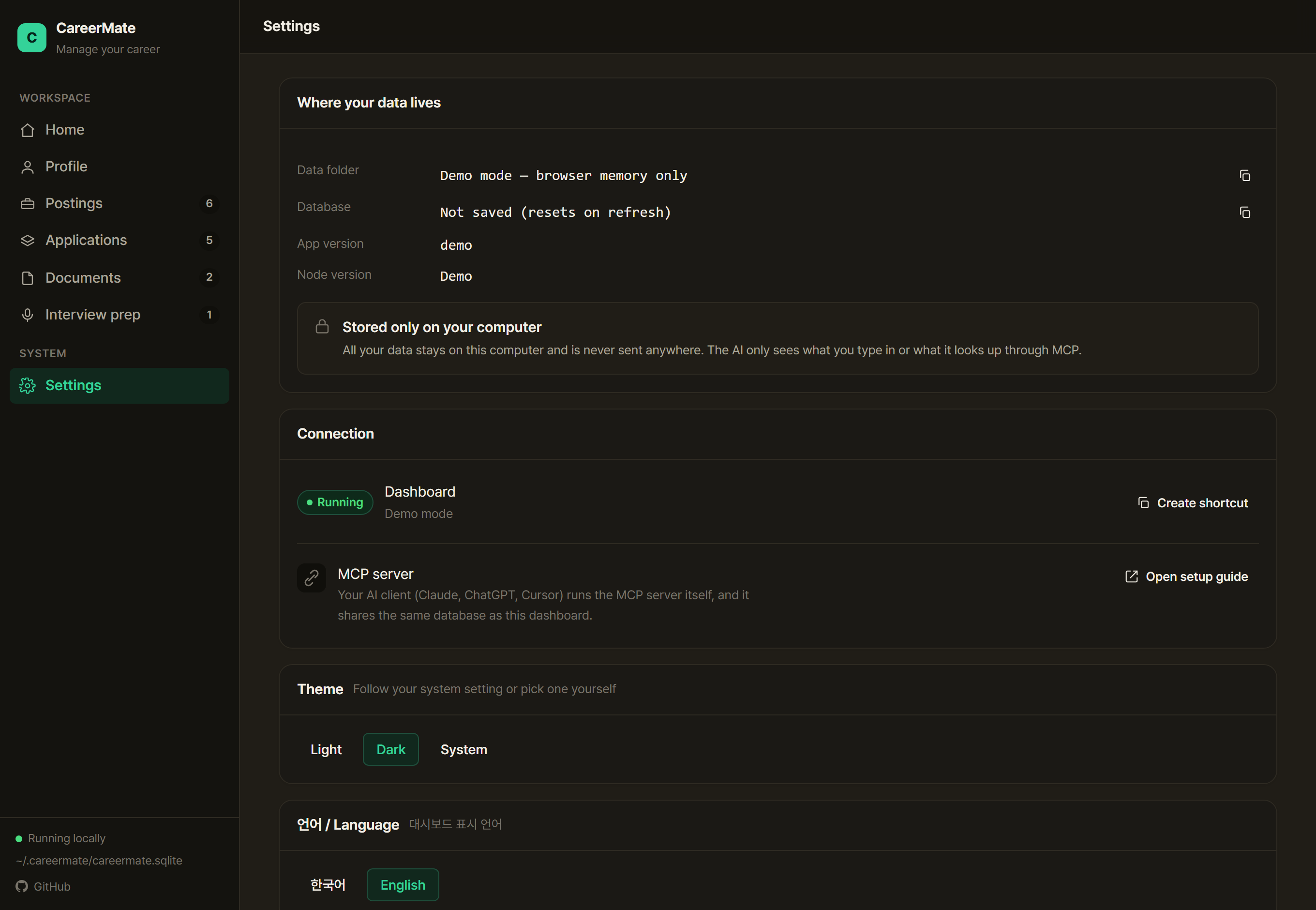Select English as dashboard language
The width and height of the screenshot is (1316, 910).
403,884
